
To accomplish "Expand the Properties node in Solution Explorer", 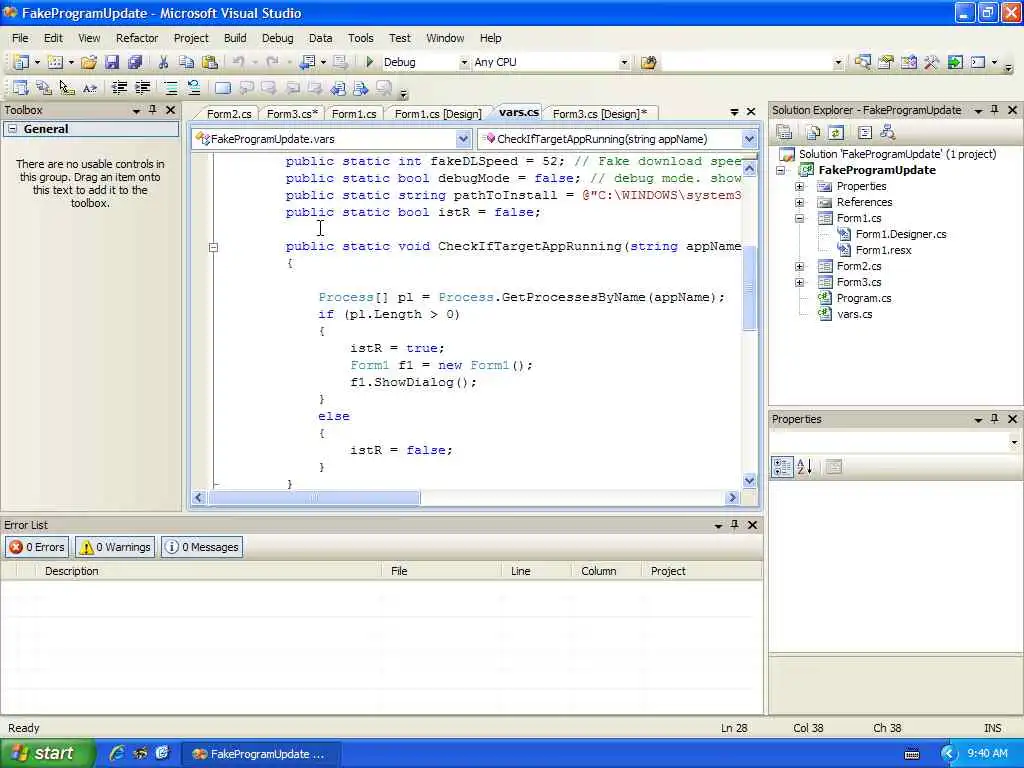I will tap(799, 186).
